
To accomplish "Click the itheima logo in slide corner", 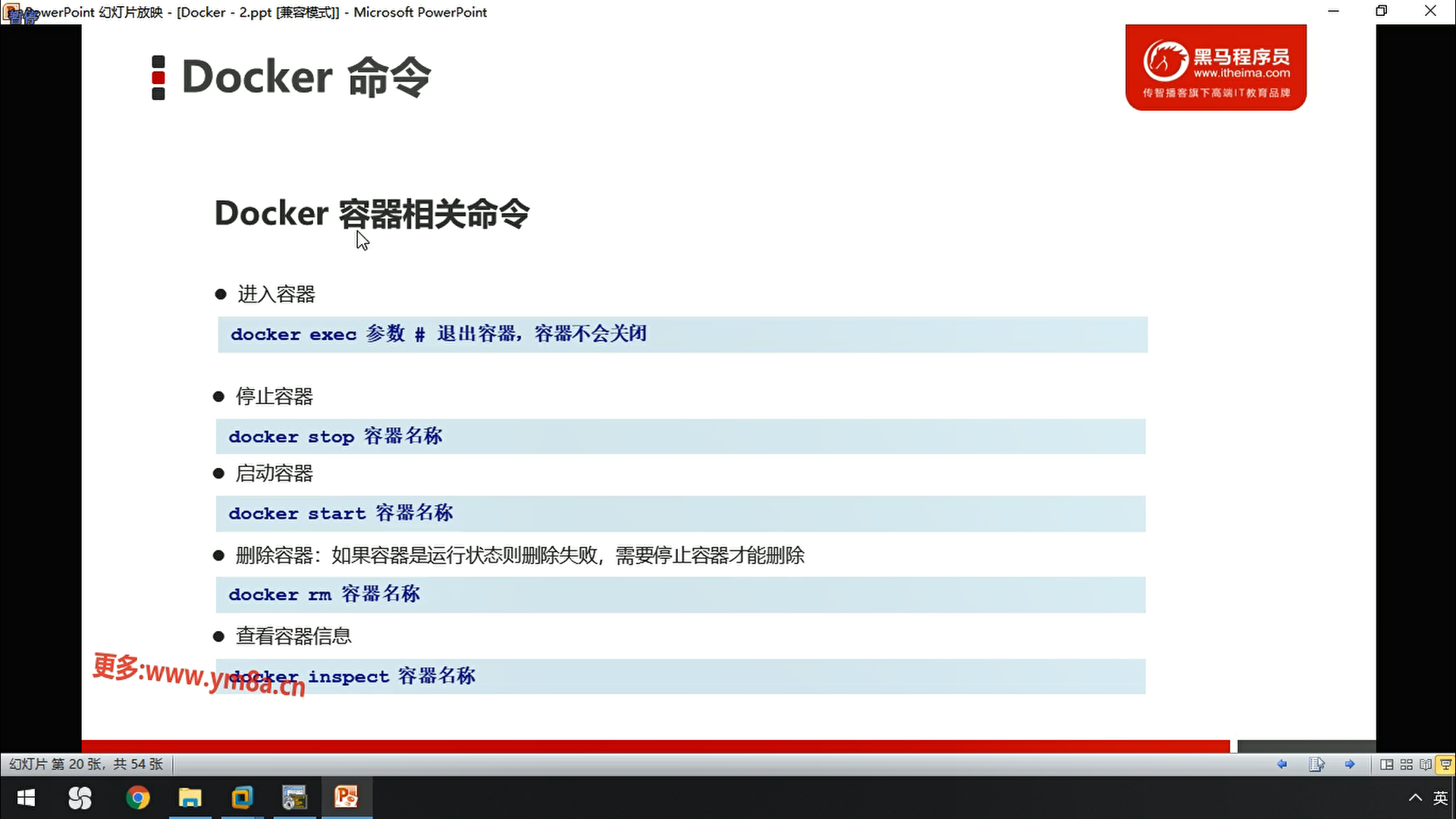I will pyautogui.click(x=1216, y=67).
